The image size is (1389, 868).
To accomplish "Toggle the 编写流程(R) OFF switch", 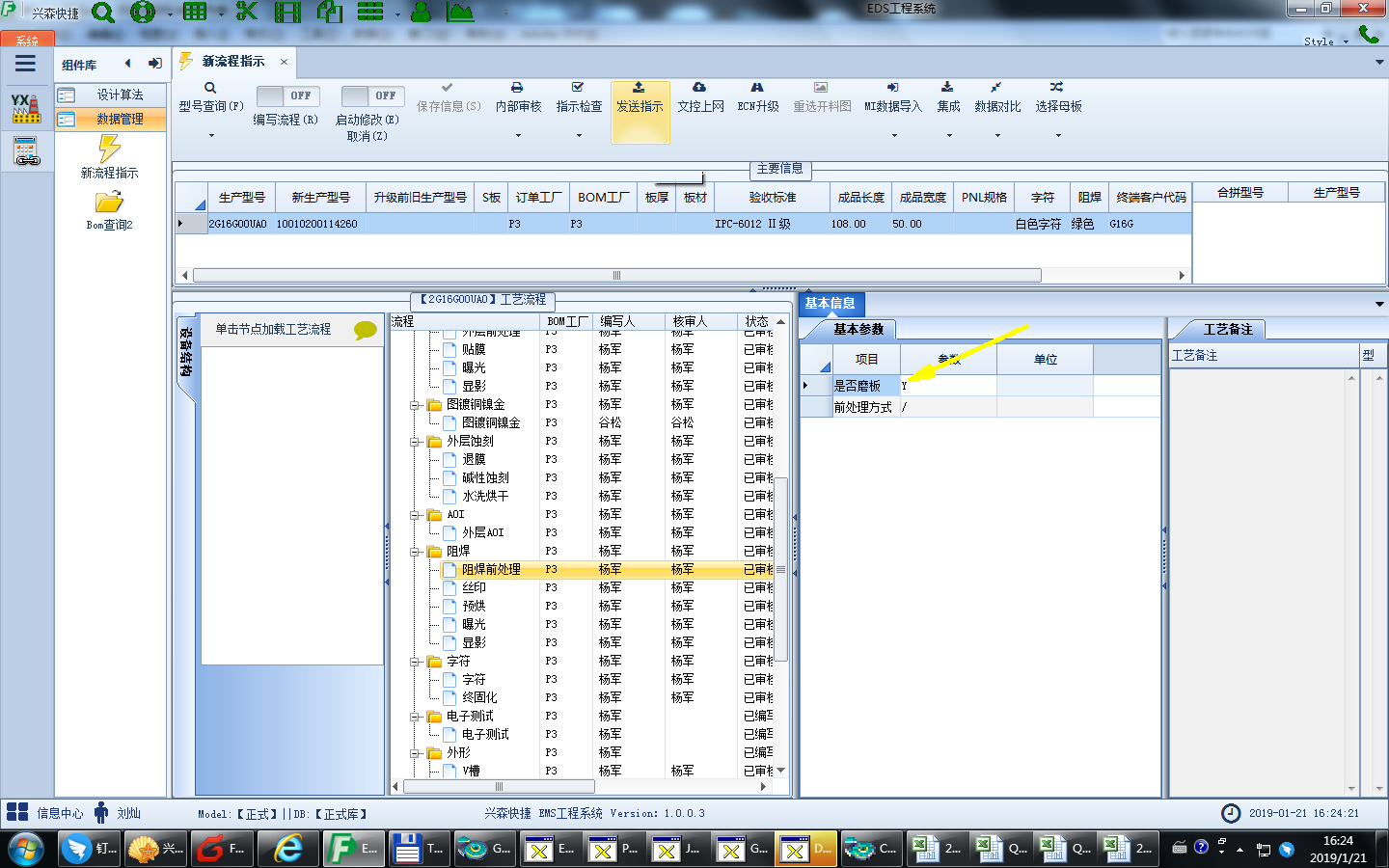I will 286,95.
